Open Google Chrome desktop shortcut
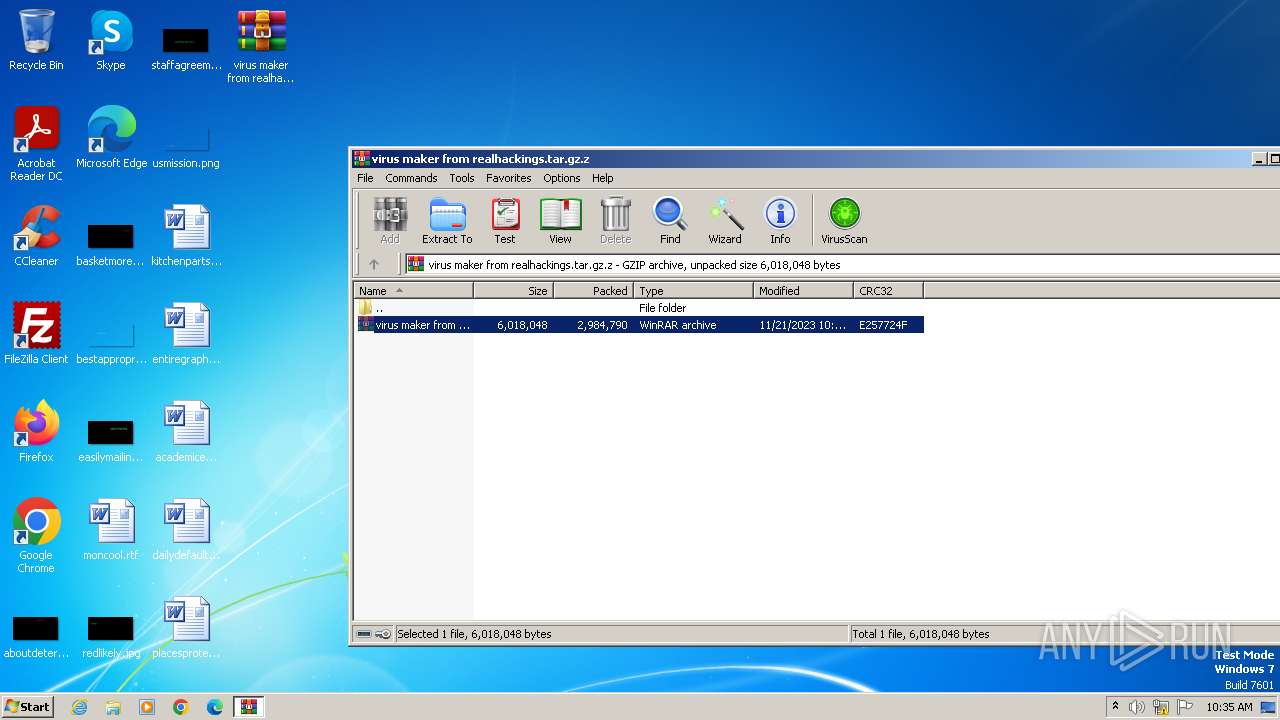This screenshot has height=720, width=1280. [36, 536]
